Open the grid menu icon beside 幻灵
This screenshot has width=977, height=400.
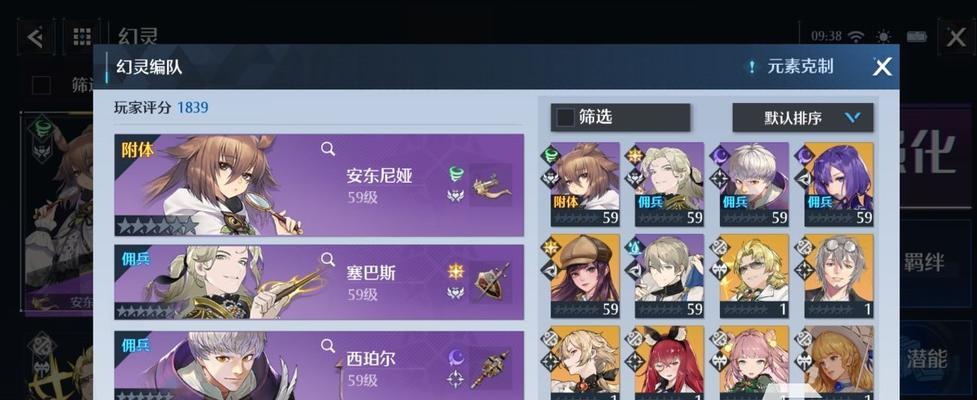point(82,37)
